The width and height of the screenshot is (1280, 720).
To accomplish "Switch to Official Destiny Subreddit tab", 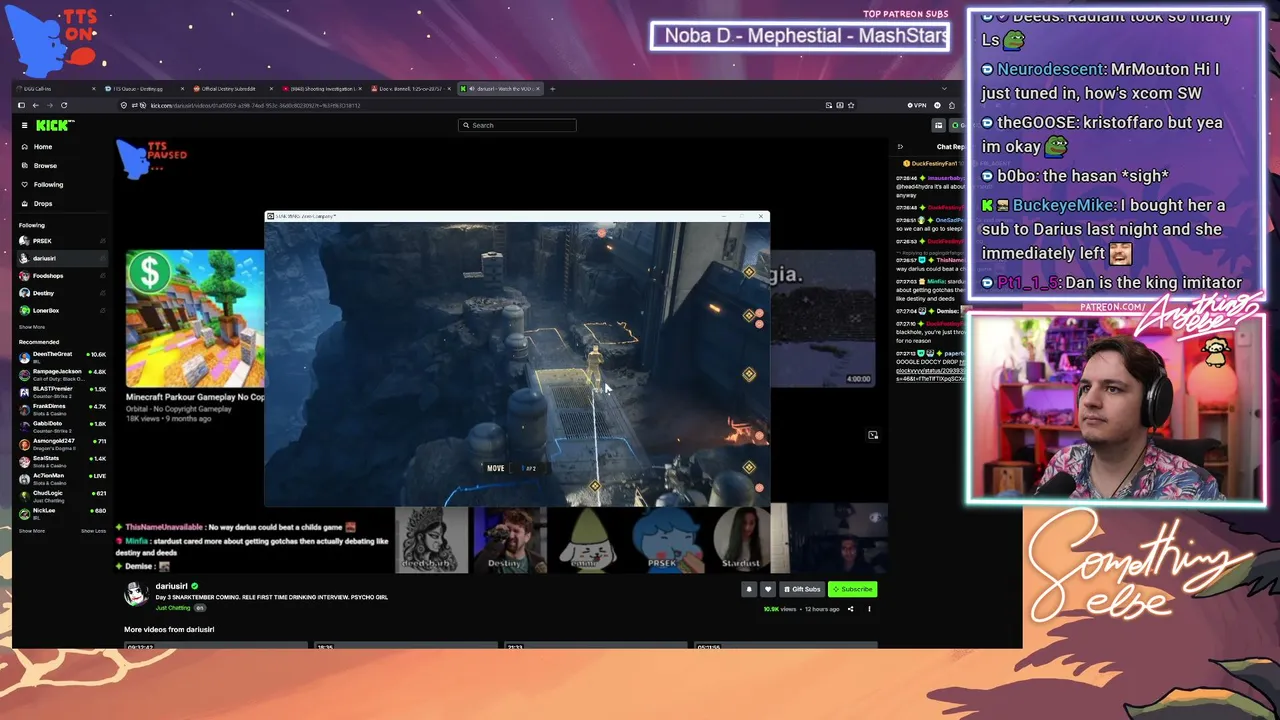I will coord(232,89).
